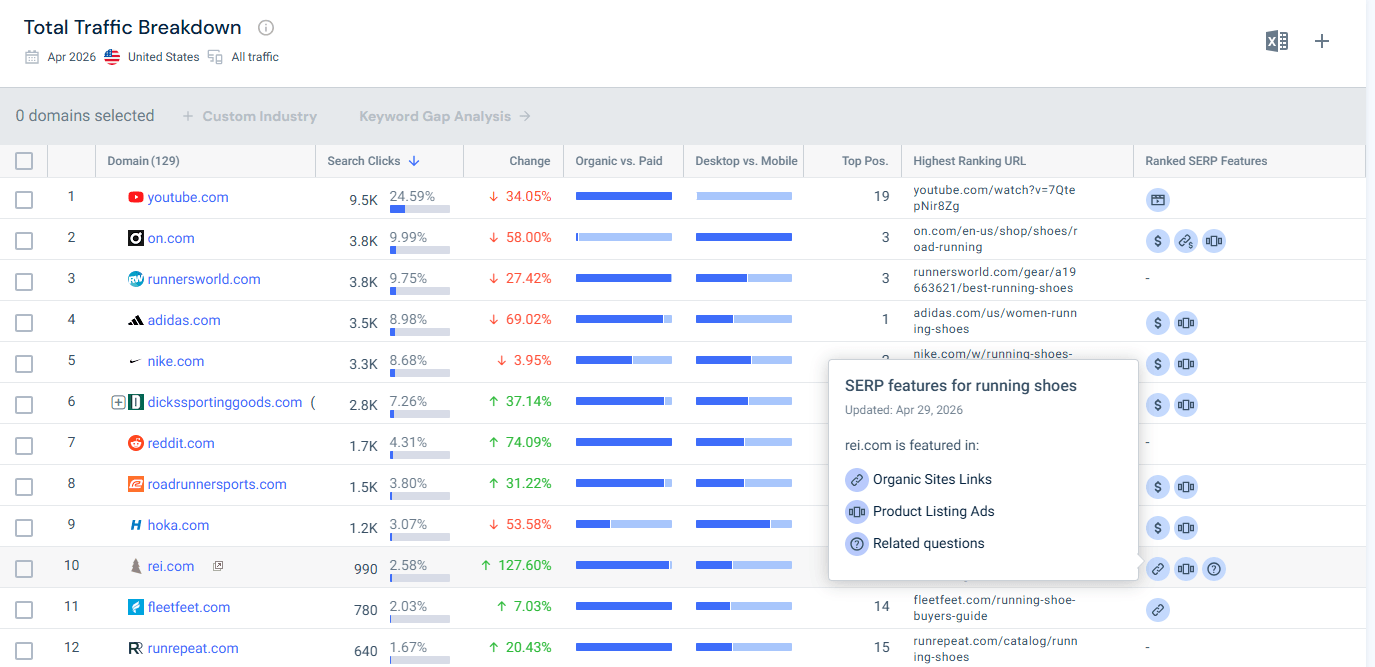Click the dollar ads icon in hoka.com row
This screenshot has width=1375, height=667.
pyautogui.click(x=1158, y=528)
